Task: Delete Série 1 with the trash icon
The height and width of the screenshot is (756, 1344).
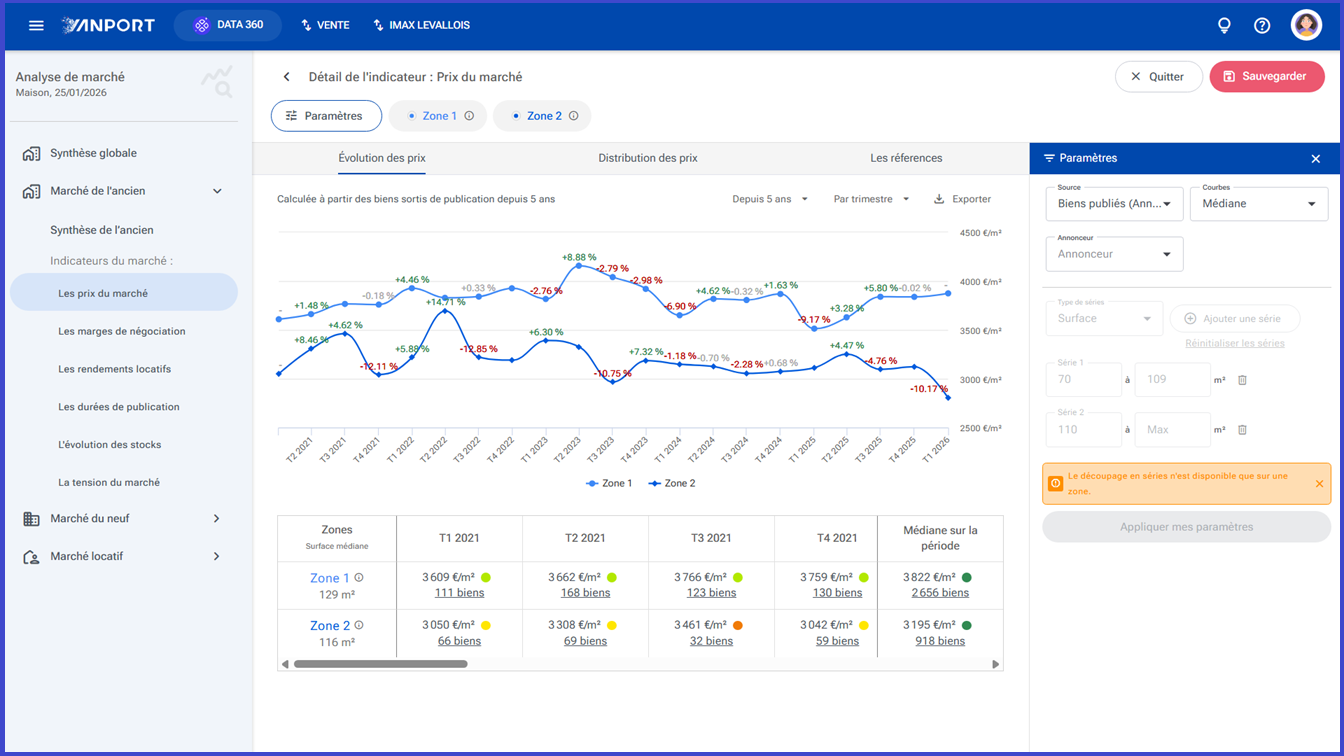Action: 1243,380
